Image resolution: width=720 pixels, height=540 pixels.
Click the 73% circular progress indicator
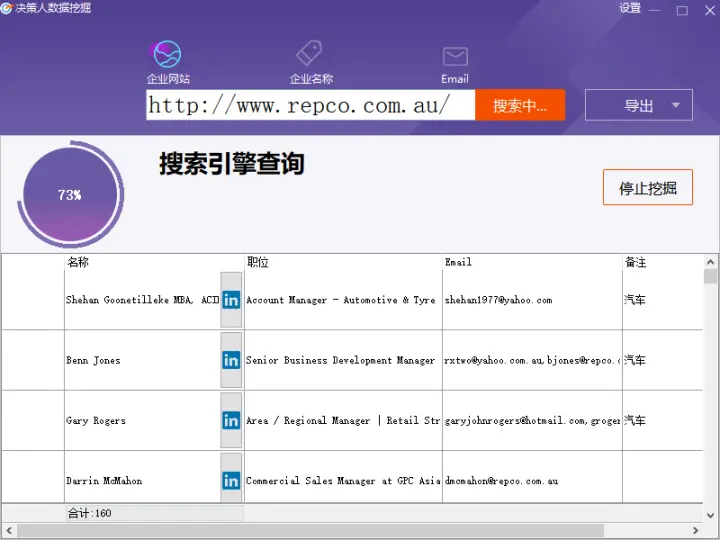70,194
